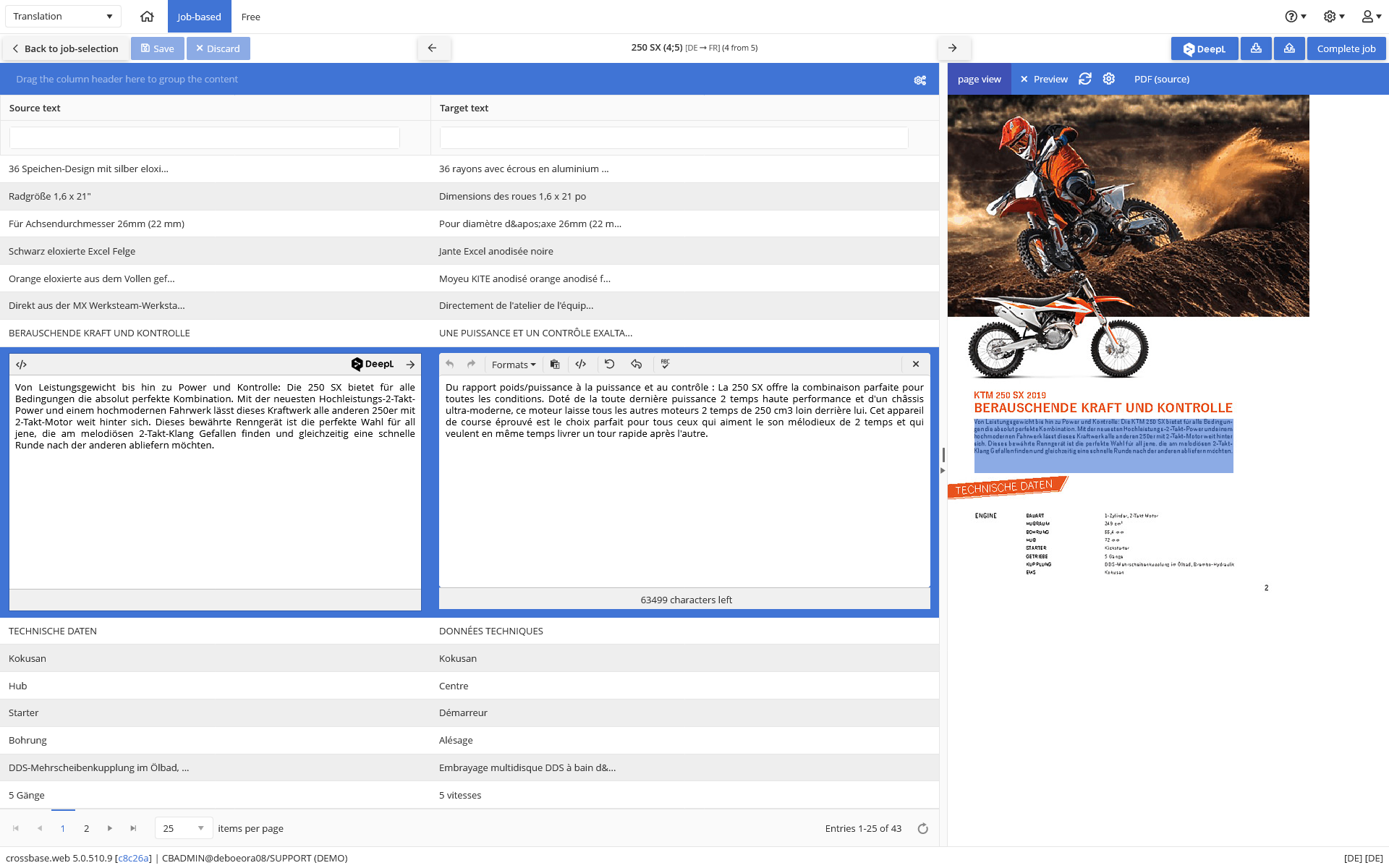Open items per page dropdown

pos(184,828)
